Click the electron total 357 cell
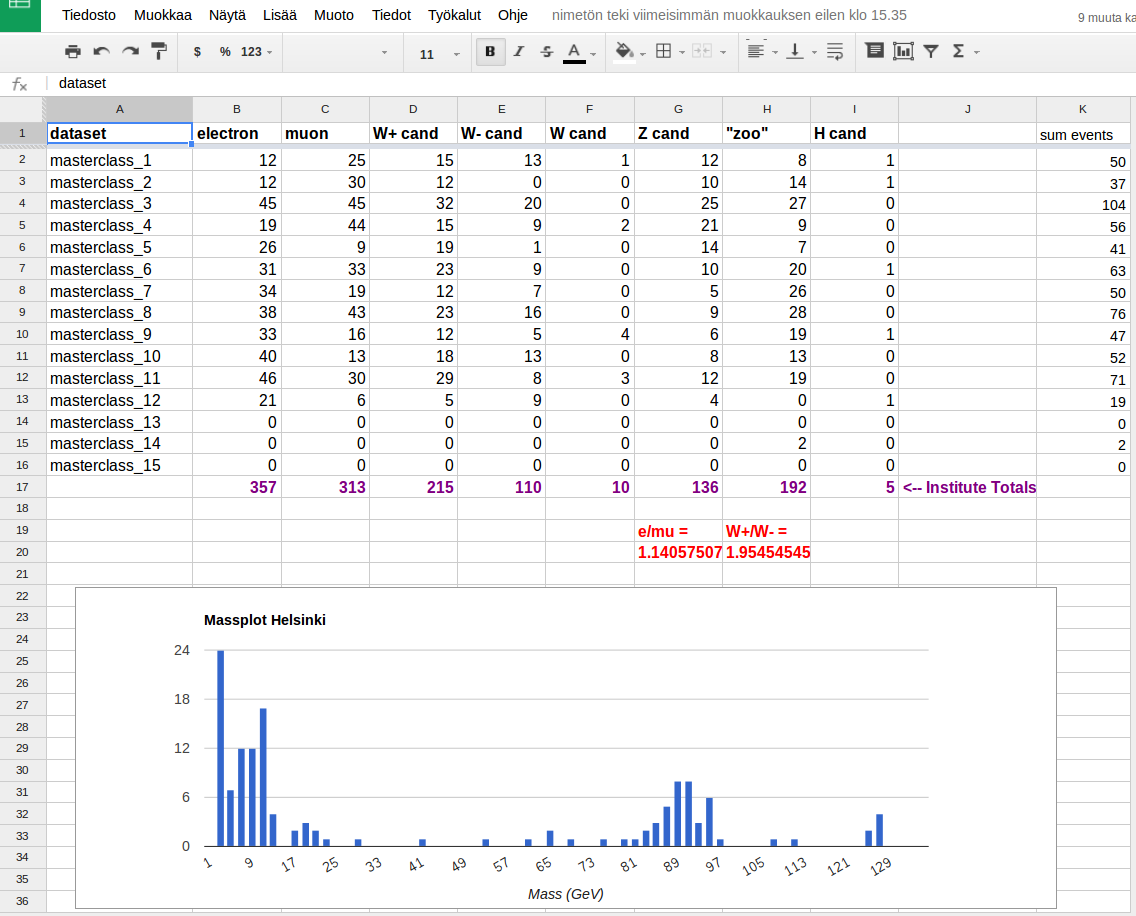1136x916 pixels. [x=237, y=487]
